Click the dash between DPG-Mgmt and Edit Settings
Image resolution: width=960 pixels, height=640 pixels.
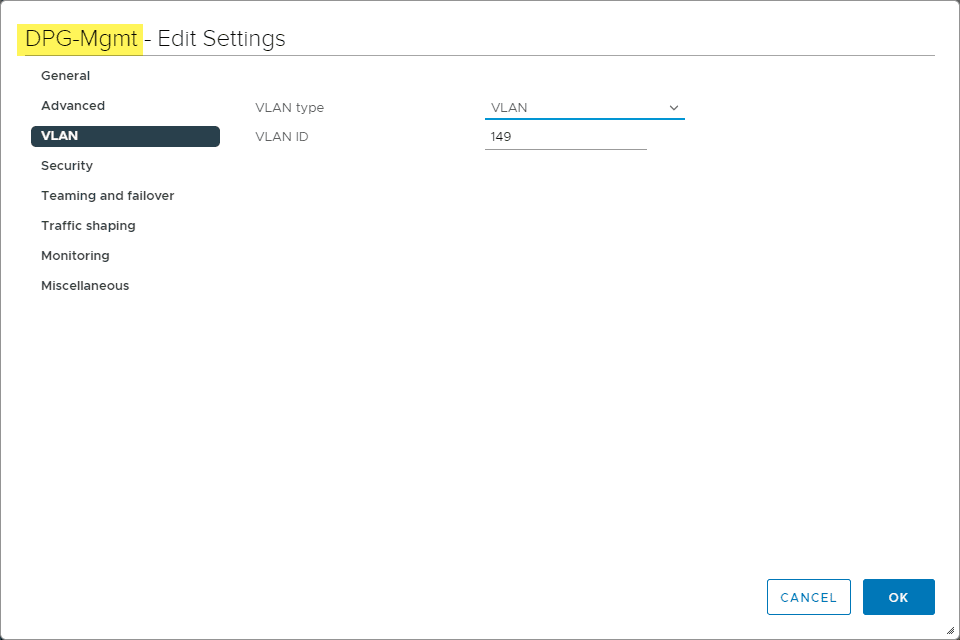point(149,39)
